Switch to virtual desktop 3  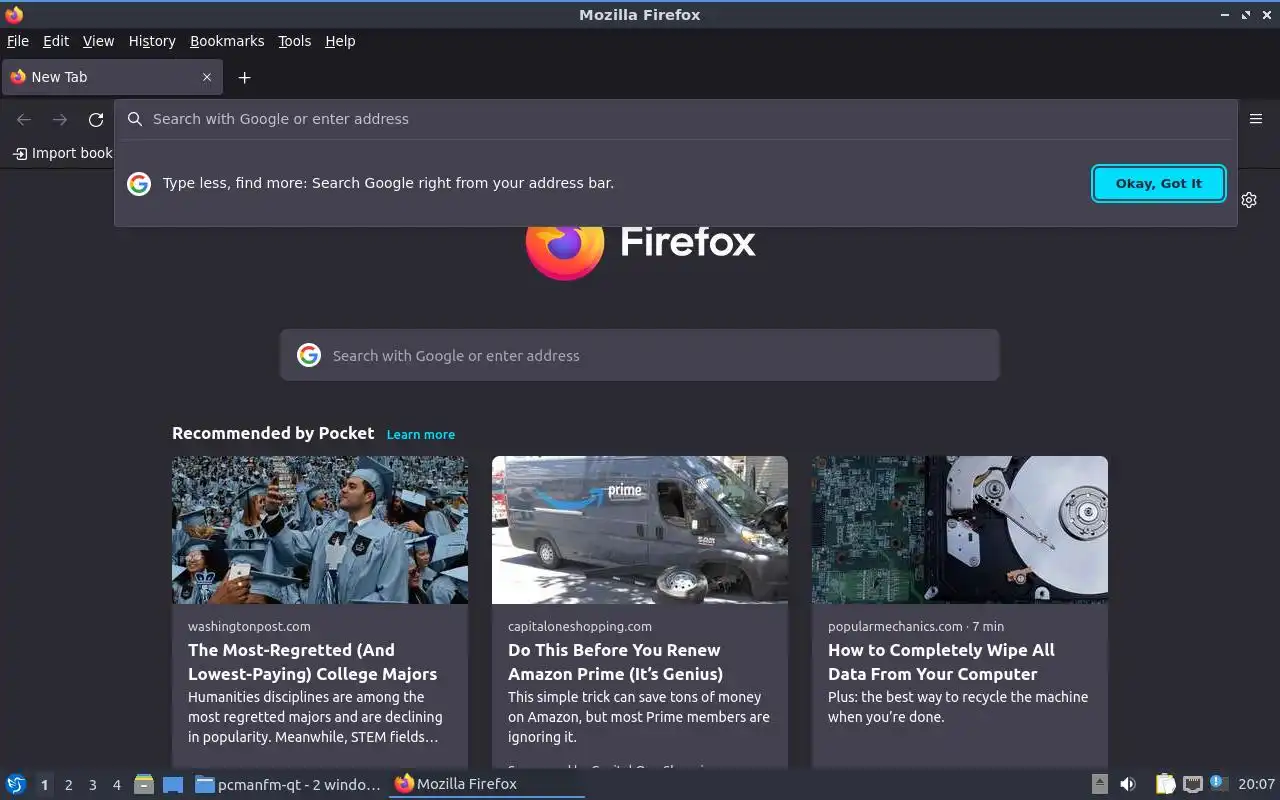pos(92,785)
